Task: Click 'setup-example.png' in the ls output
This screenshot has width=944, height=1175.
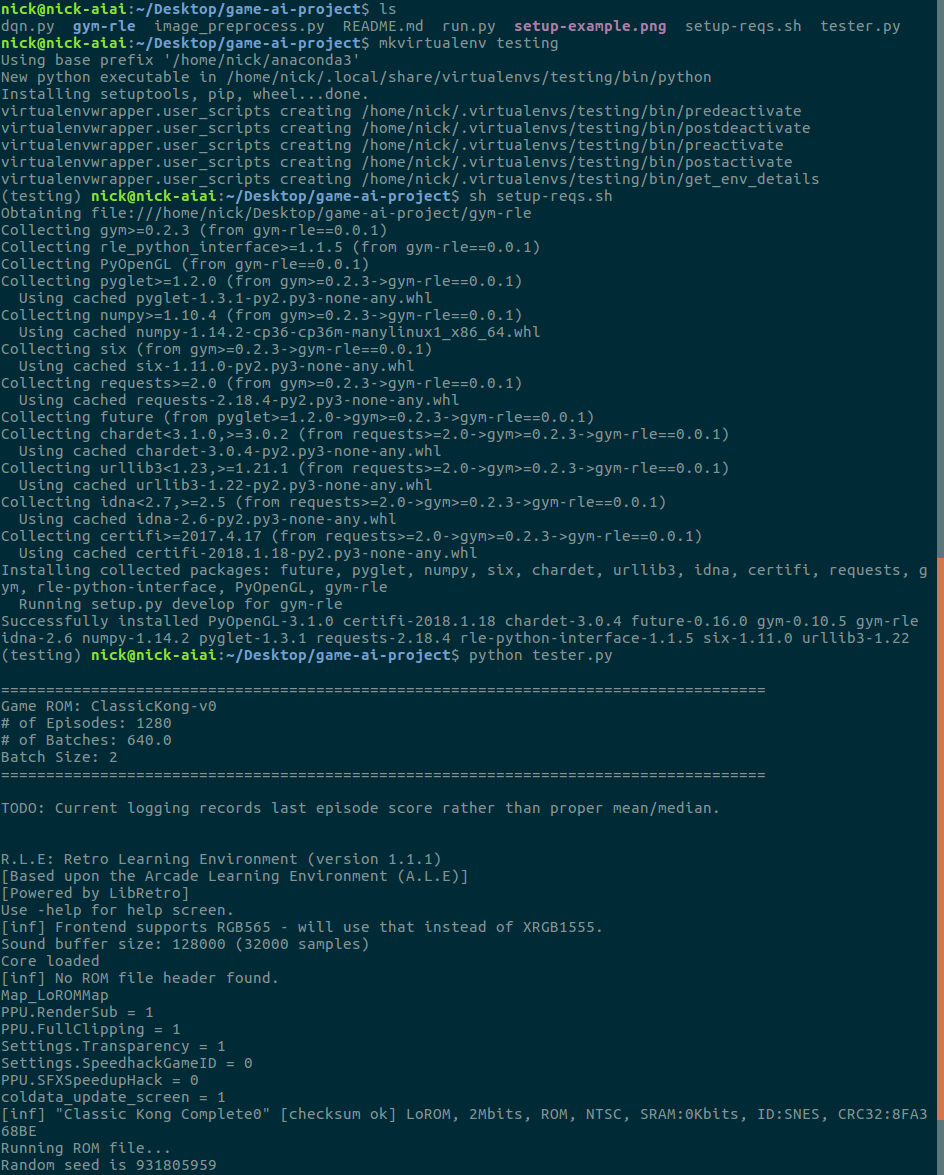Action: pyautogui.click(x=590, y=26)
